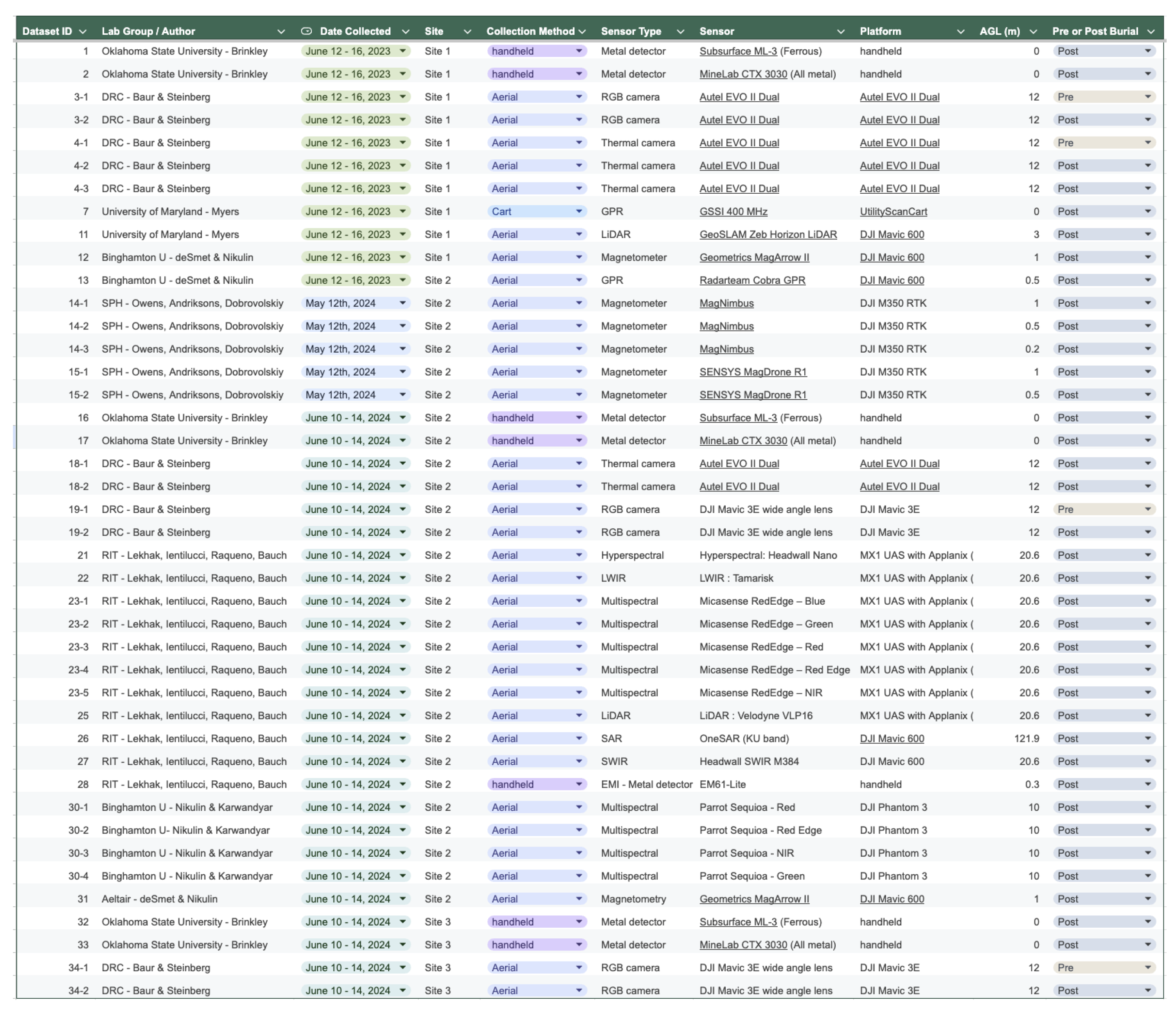Open the Site column filter arrow

click(x=467, y=32)
